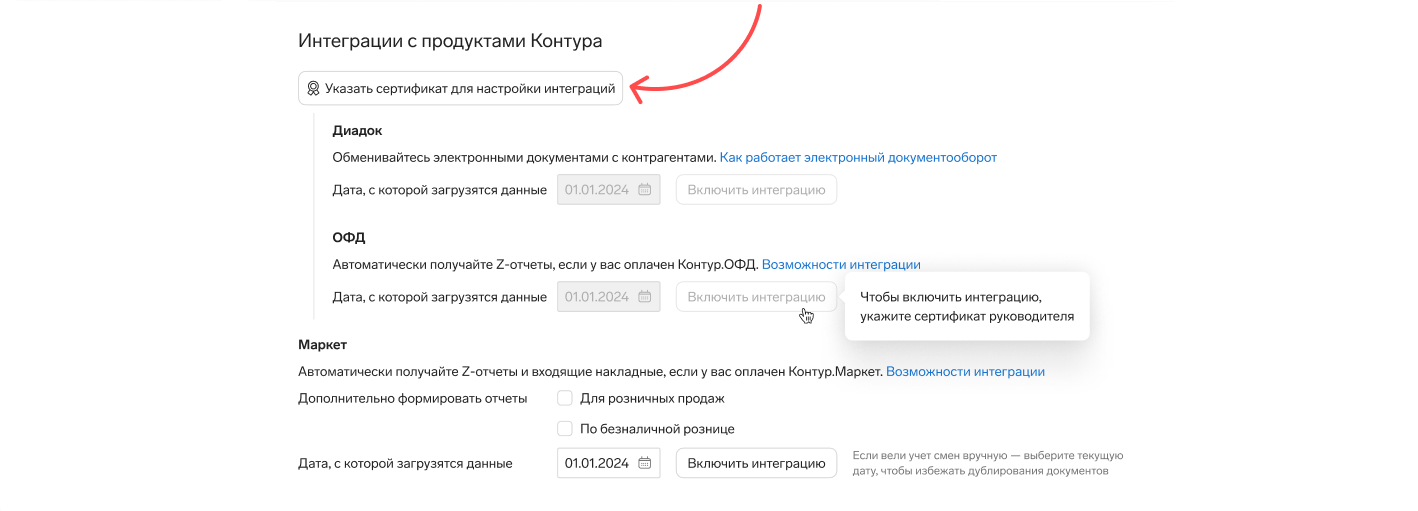This screenshot has width=1418, height=511.
Task: Click the certificate ribbon icon
Action: [313, 89]
